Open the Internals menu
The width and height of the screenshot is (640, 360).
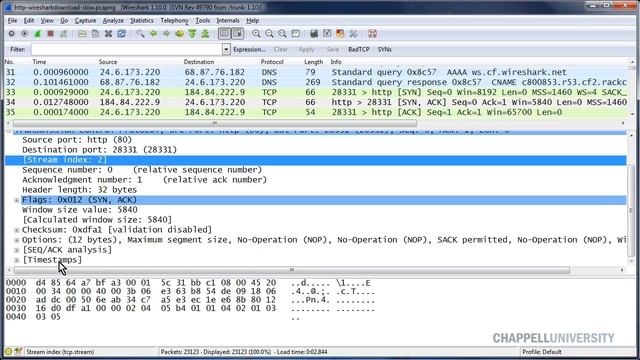[228, 20]
